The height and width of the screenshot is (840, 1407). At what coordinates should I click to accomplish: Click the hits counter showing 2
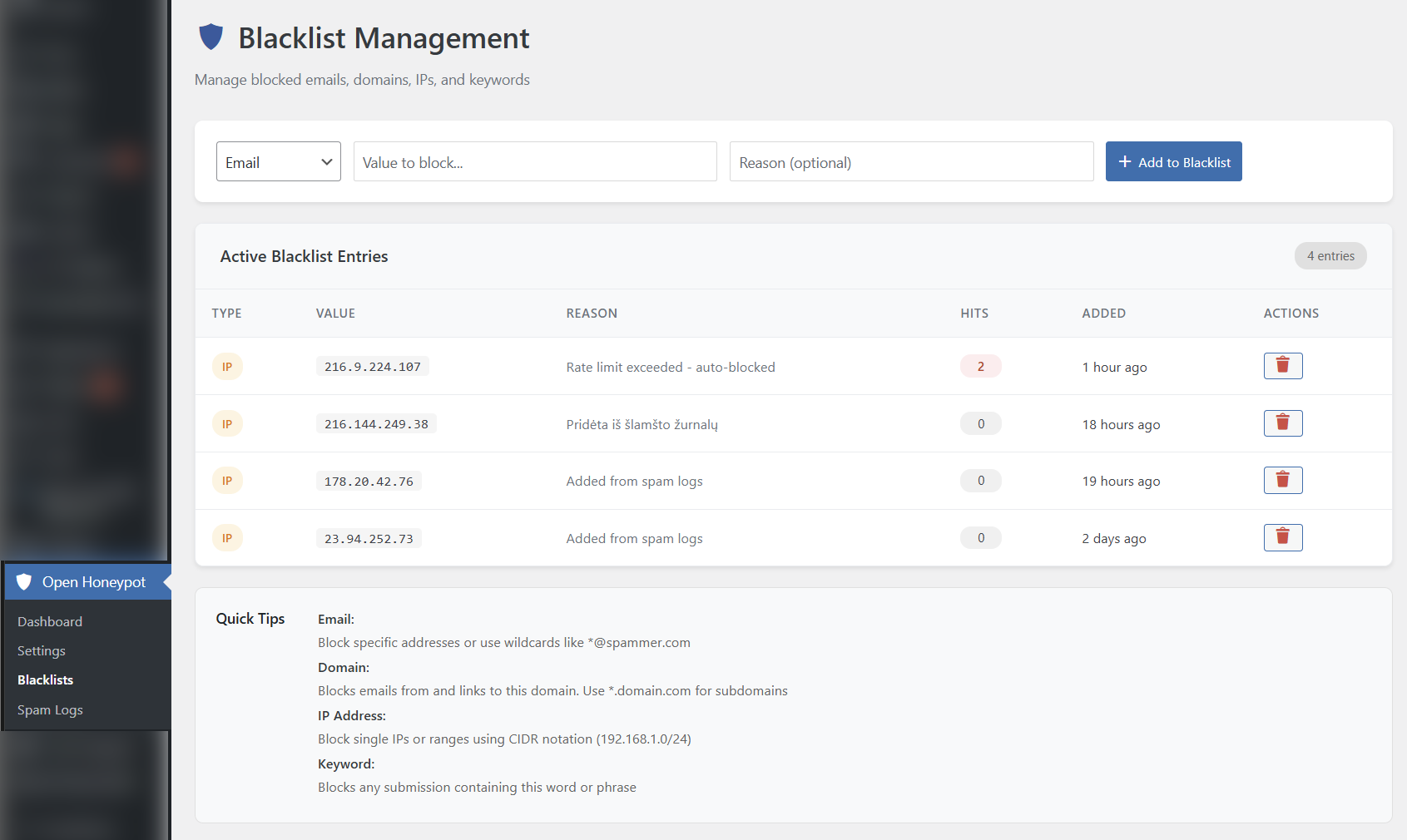[x=980, y=366]
